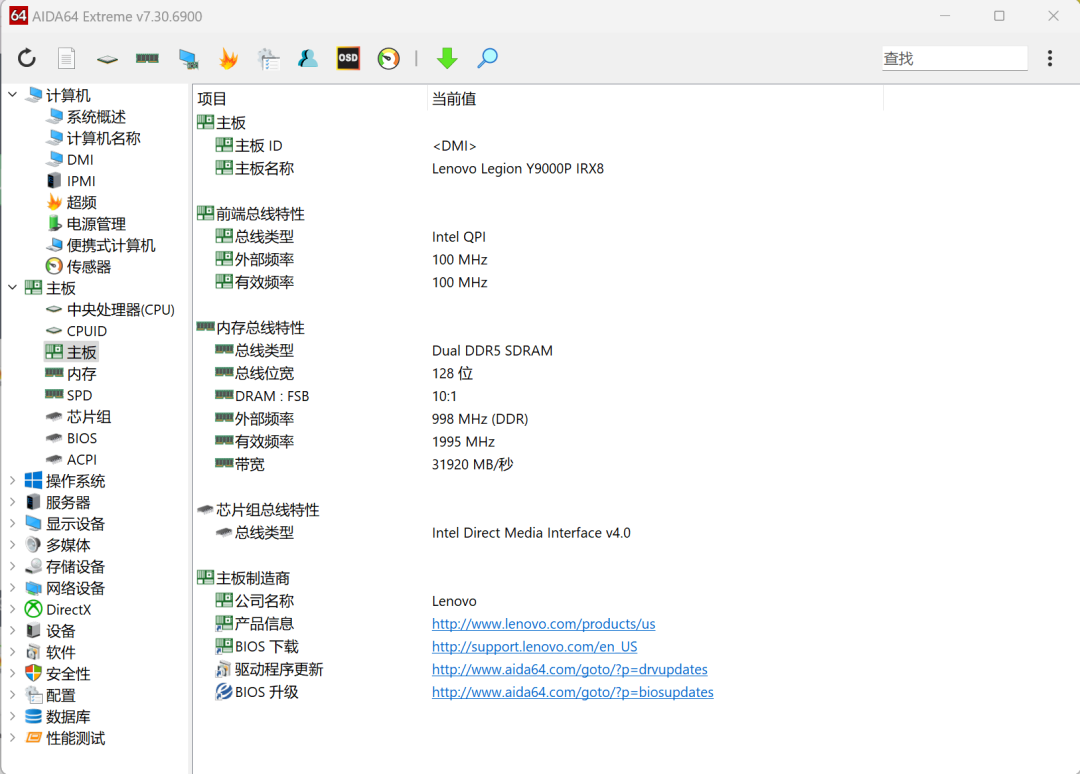The width and height of the screenshot is (1080, 774).
Task: Open the sensor gauge toolbar icon
Action: [388, 59]
